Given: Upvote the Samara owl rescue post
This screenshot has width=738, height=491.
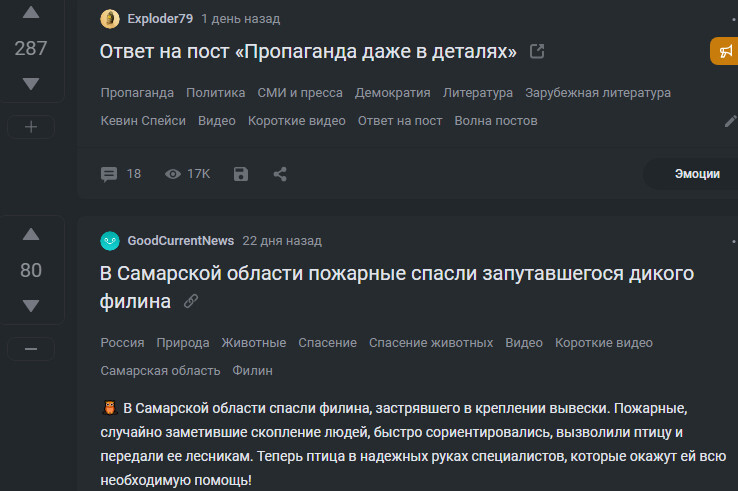Looking at the screenshot, I should pyautogui.click(x=31, y=235).
